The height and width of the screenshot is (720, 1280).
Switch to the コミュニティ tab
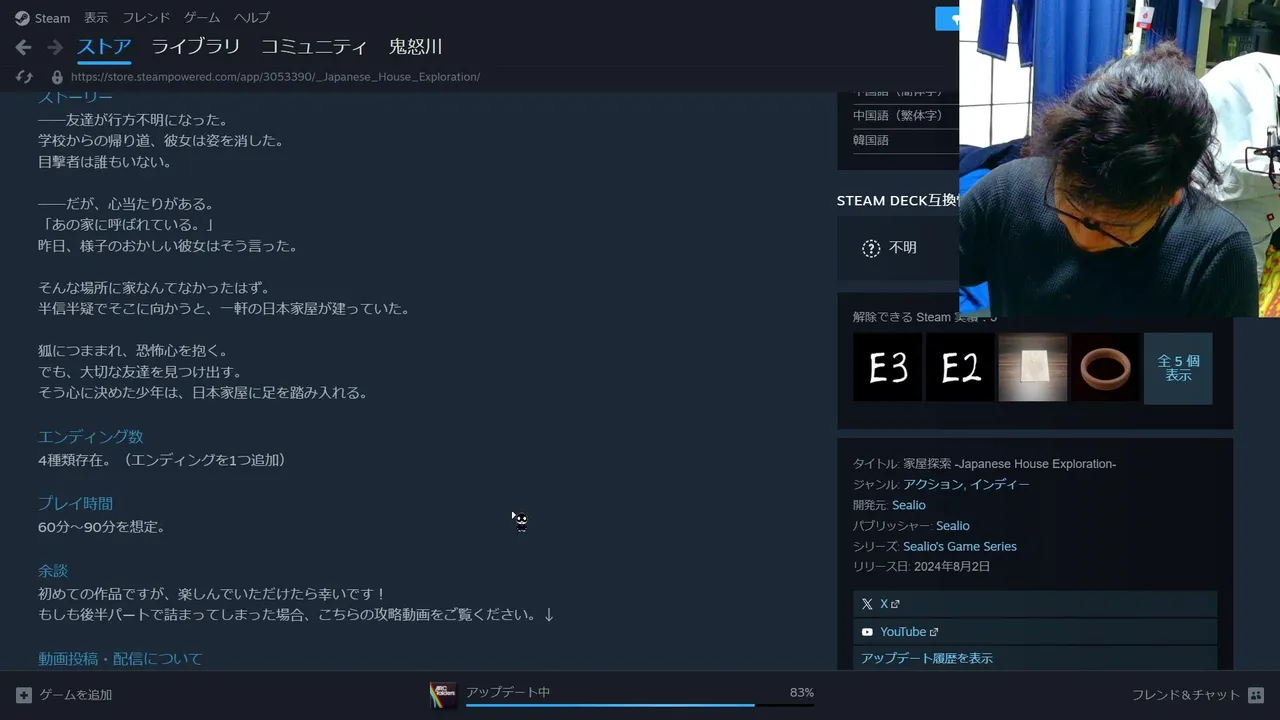point(314,47)
